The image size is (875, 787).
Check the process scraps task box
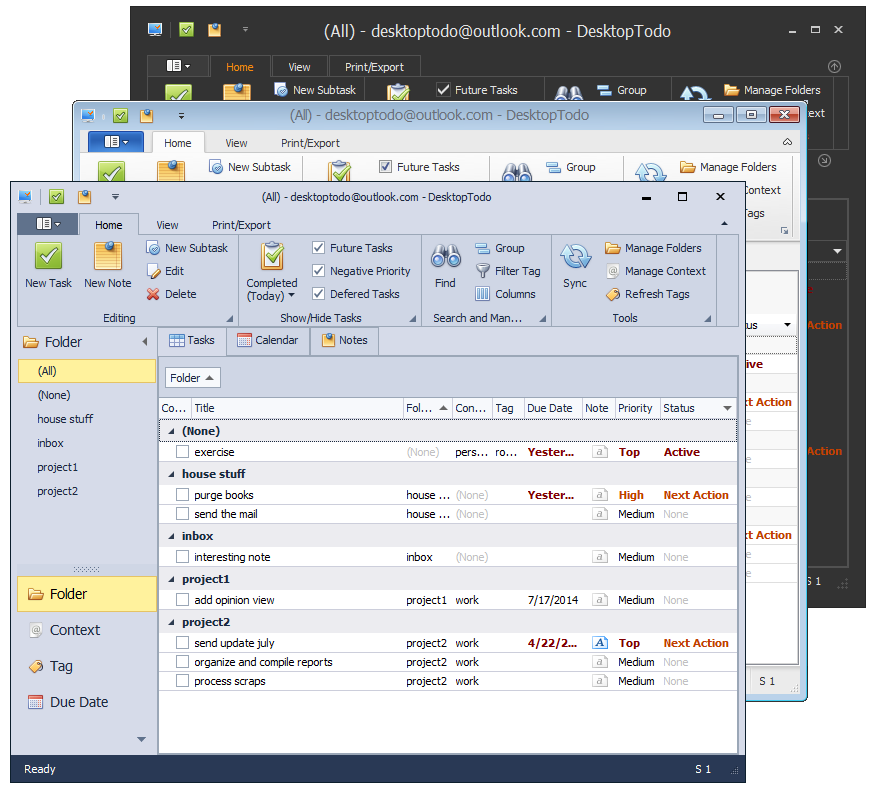tap(182, 681)
